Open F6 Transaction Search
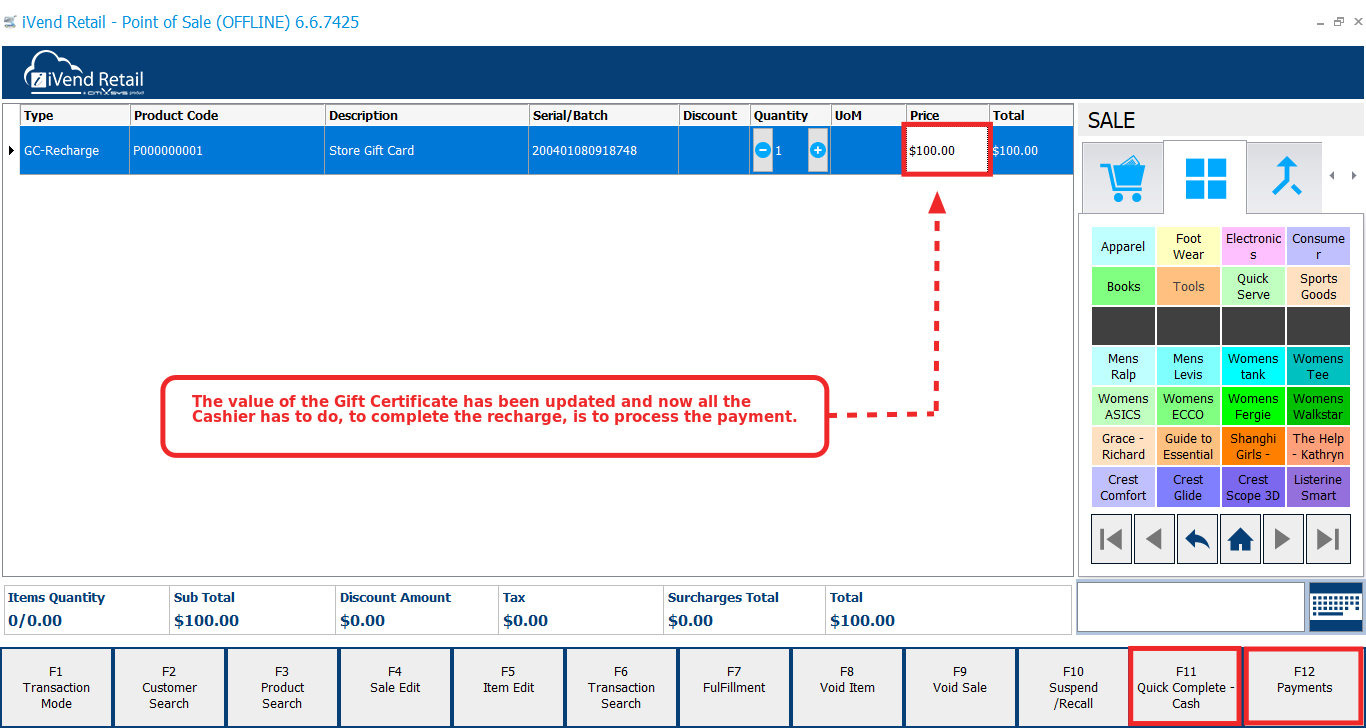Screen dimensions: 1366x728 point(621,687)
